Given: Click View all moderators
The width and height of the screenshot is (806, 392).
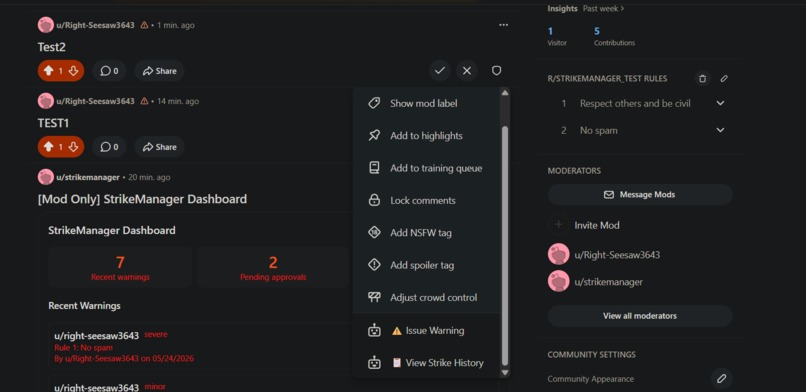Looking at the screenshot, I should [640, 316].
